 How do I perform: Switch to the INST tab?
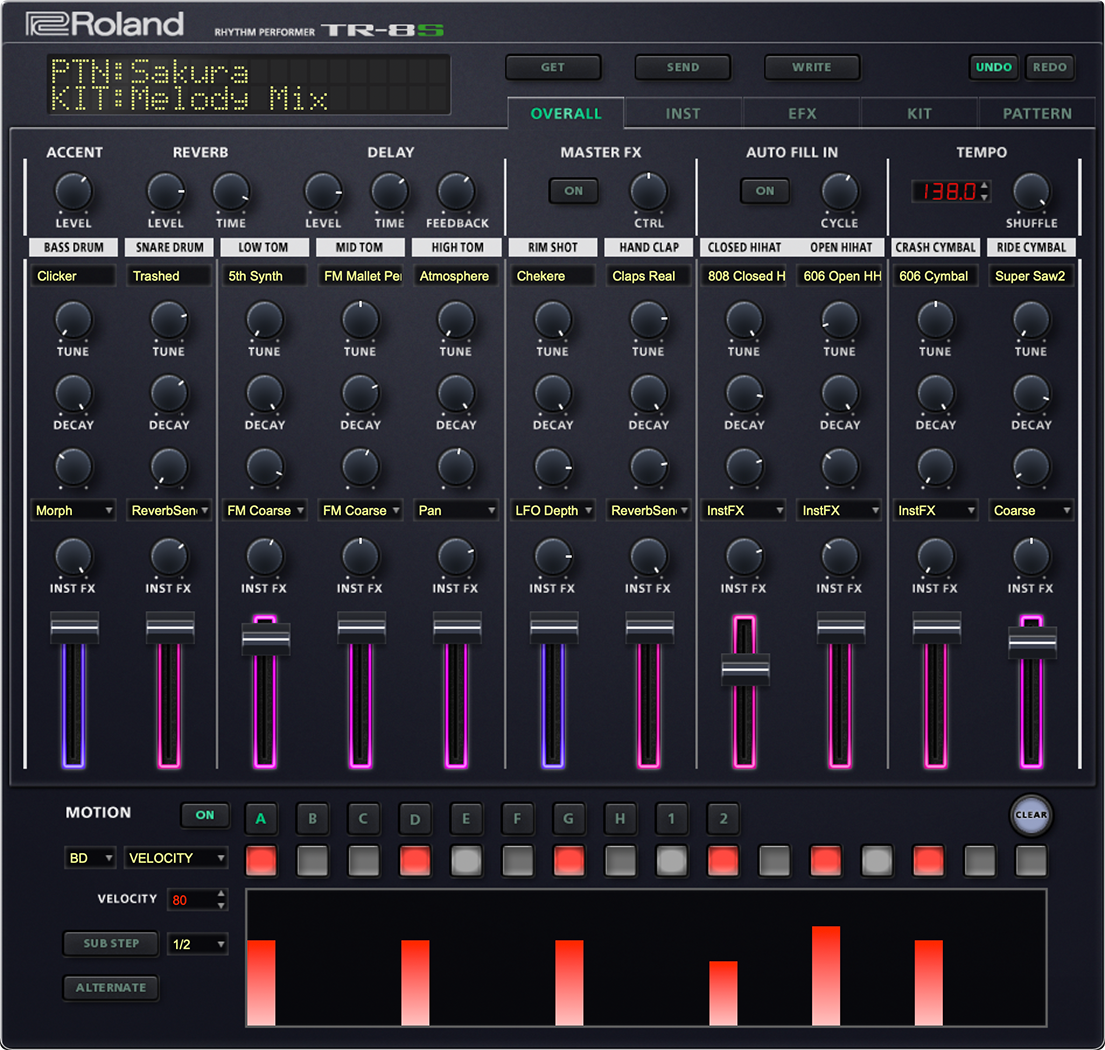tap(683, 113)
